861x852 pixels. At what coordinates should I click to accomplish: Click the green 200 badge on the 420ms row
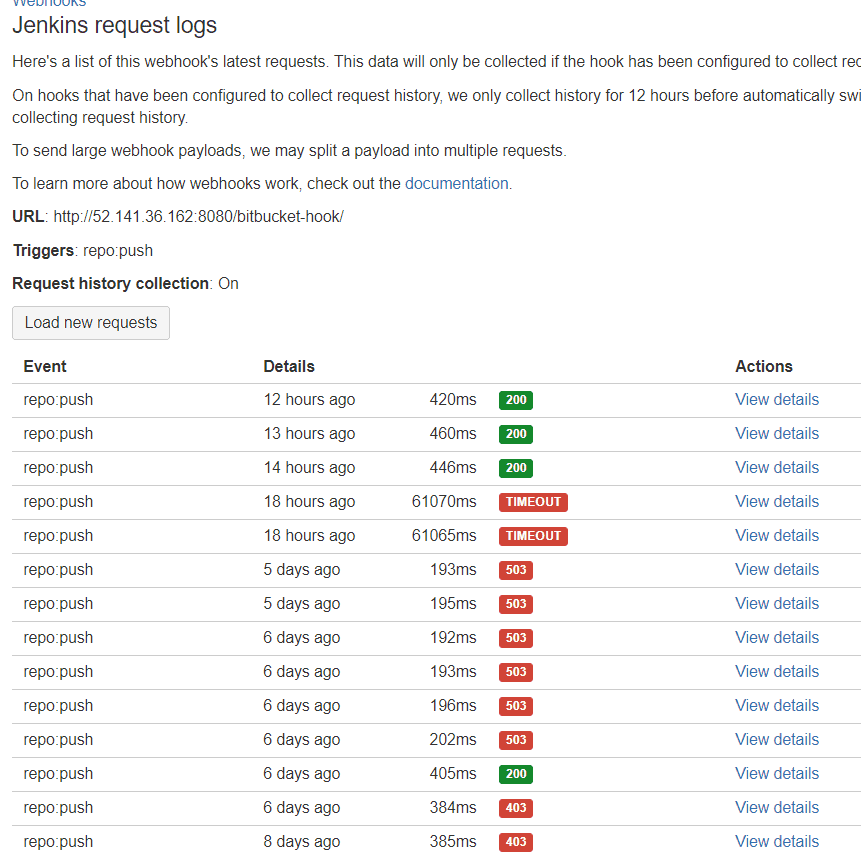[x=516, y=401]
